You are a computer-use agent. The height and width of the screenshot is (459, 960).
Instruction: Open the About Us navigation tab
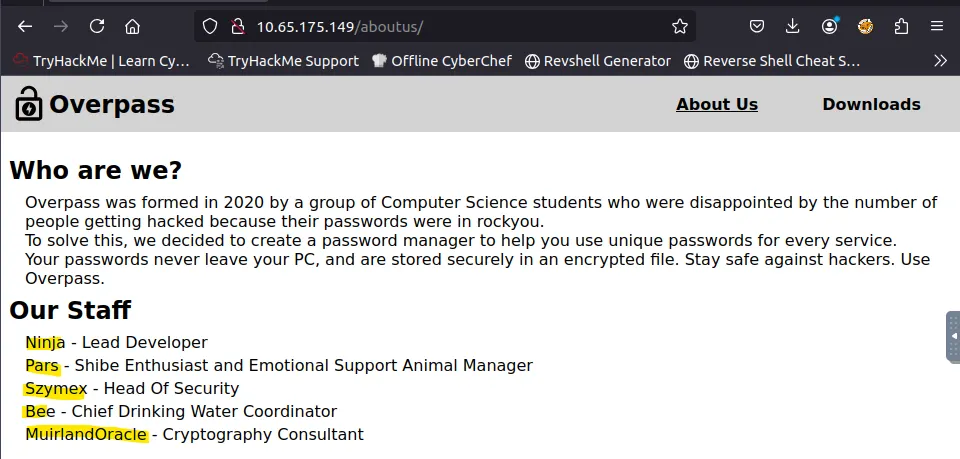tap(717, 104)
